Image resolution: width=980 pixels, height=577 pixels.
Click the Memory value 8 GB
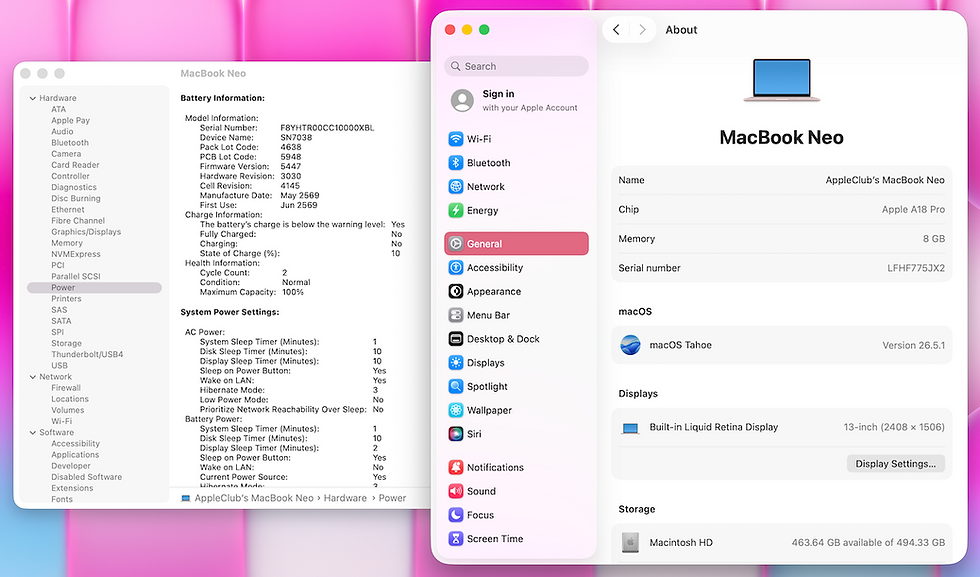point(934,239)
